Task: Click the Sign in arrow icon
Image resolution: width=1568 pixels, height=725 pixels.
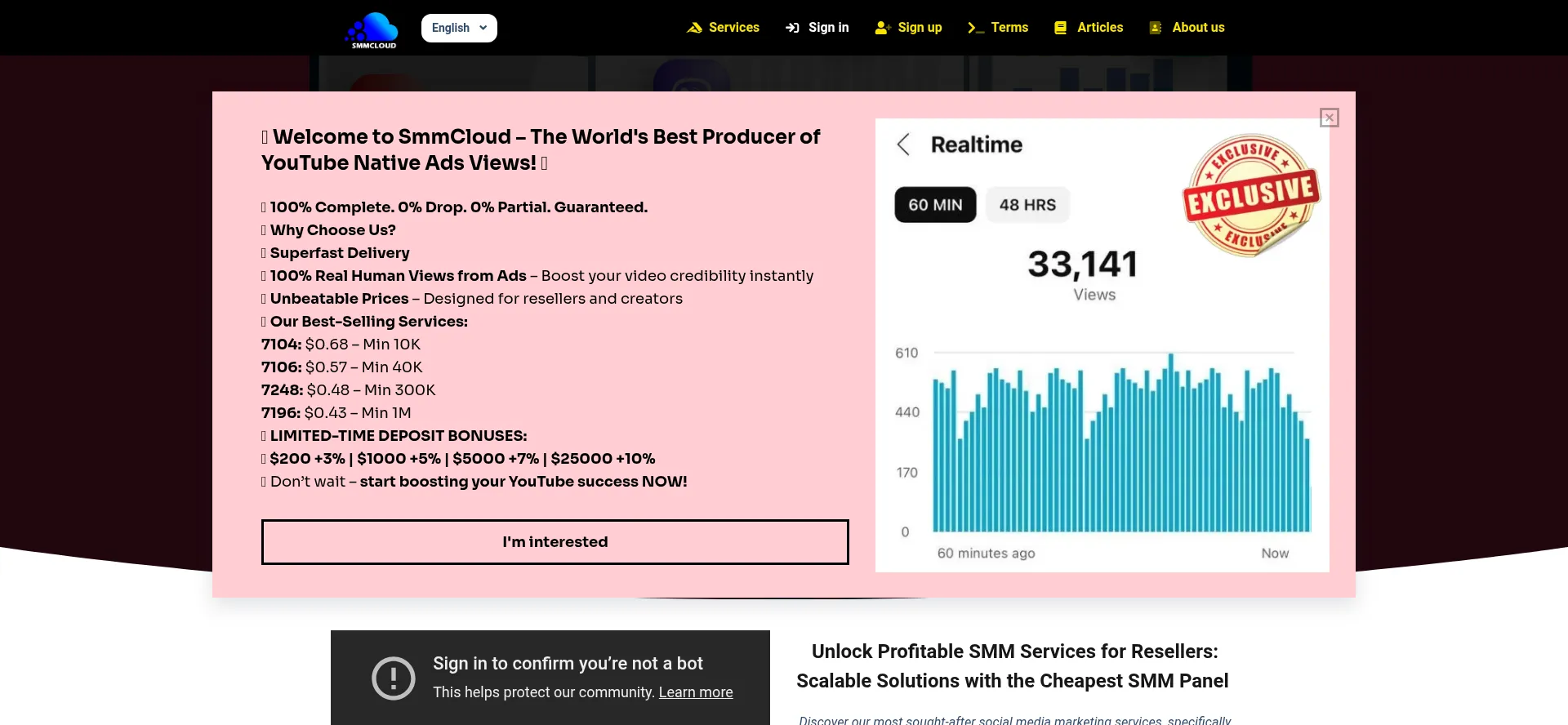Action: (x=792, y=28)
